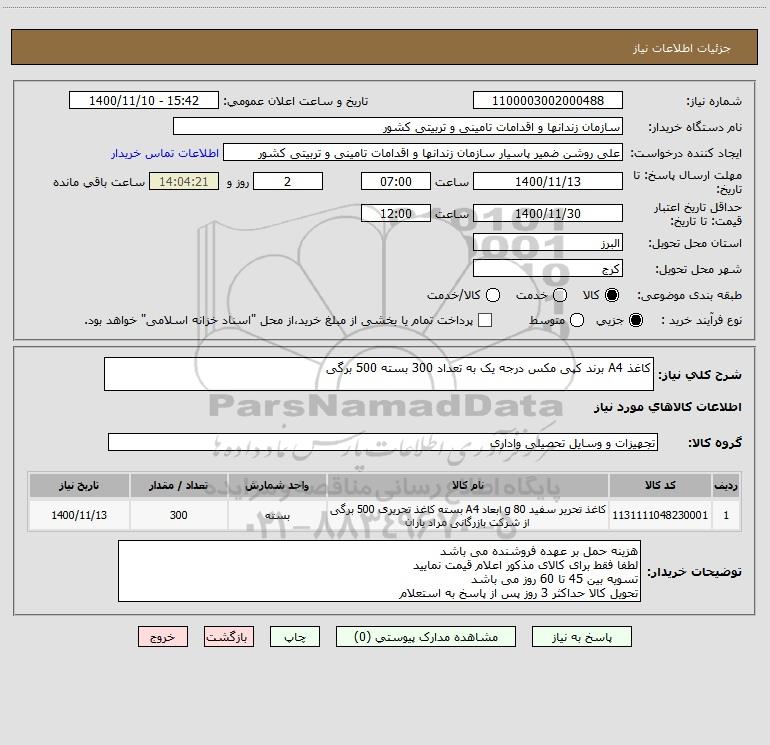Viewport: 770px width, 745px height.
Task: Click the quantity cell 300
Action: [x=179, y=515]
